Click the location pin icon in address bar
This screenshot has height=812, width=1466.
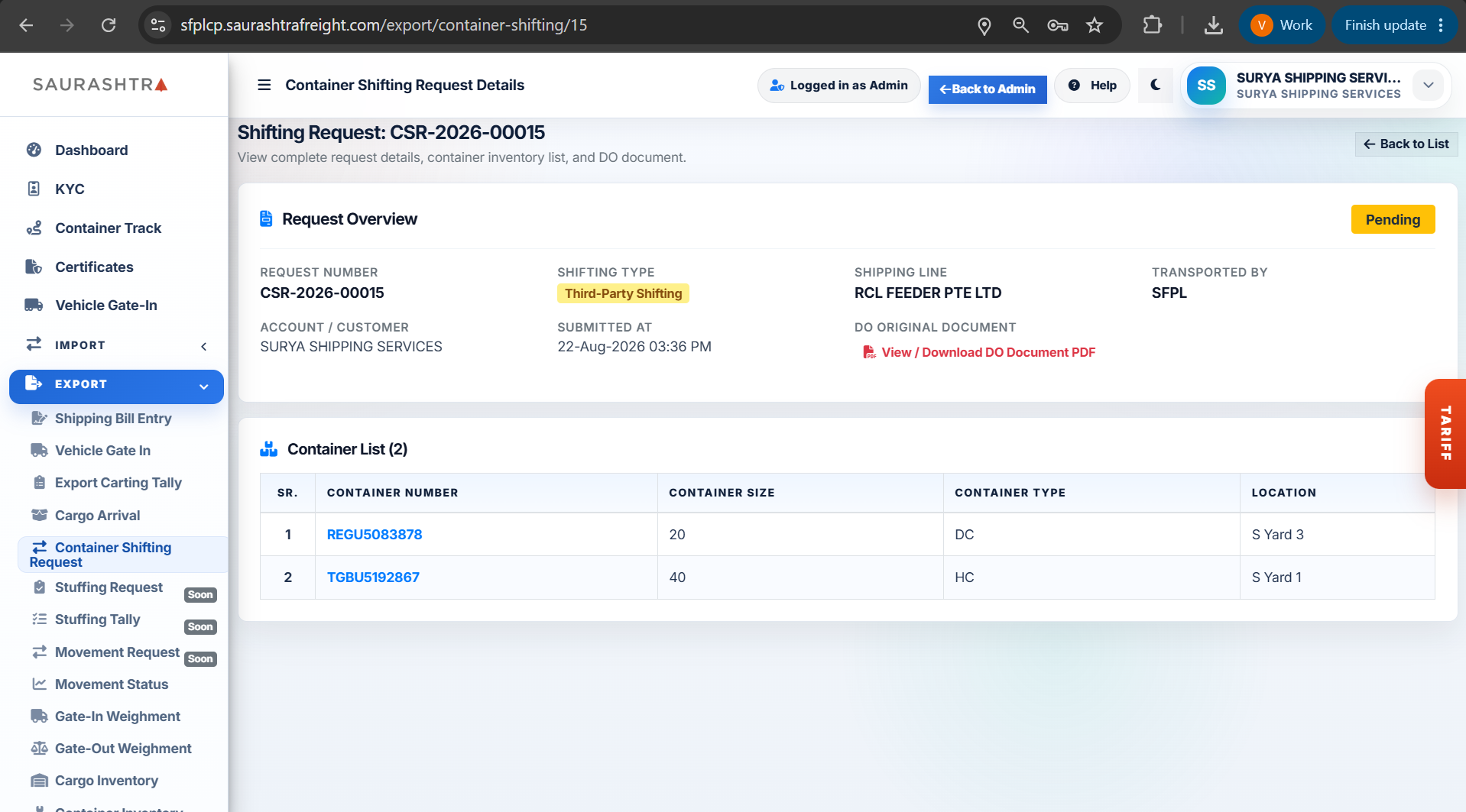pyautogui.click(x=984, y=26)
